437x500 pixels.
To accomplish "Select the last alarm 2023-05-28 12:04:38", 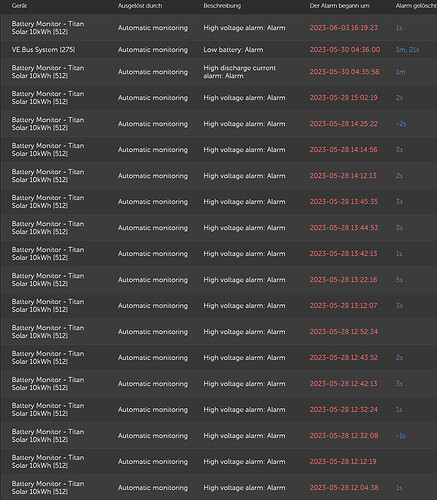I will [218, 487].
